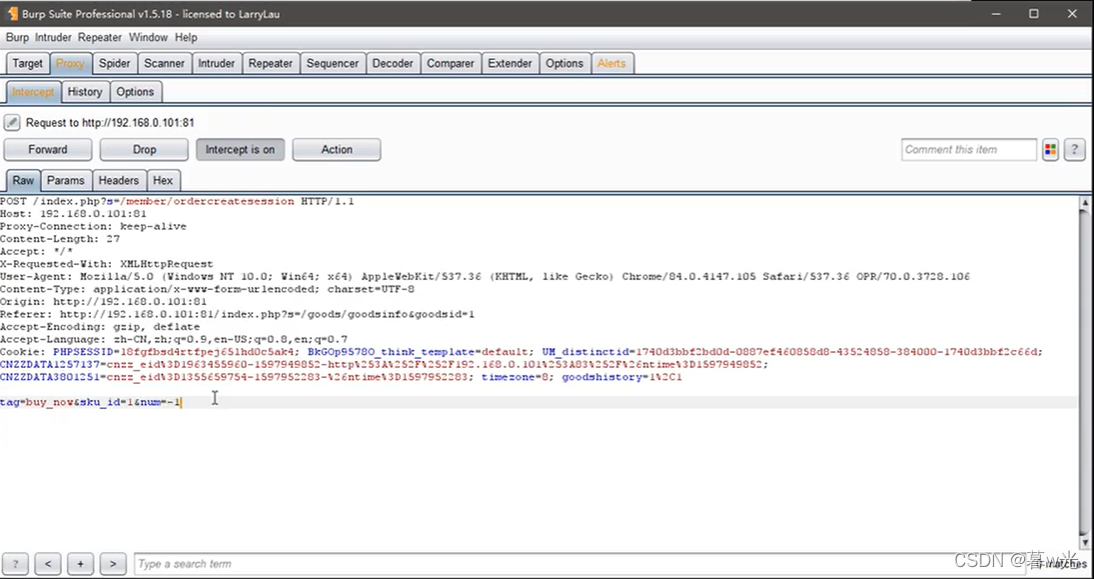Screen dimensions: 1094x579
Task: Click the question mark help button near comment
Action: click(1074, 149)
